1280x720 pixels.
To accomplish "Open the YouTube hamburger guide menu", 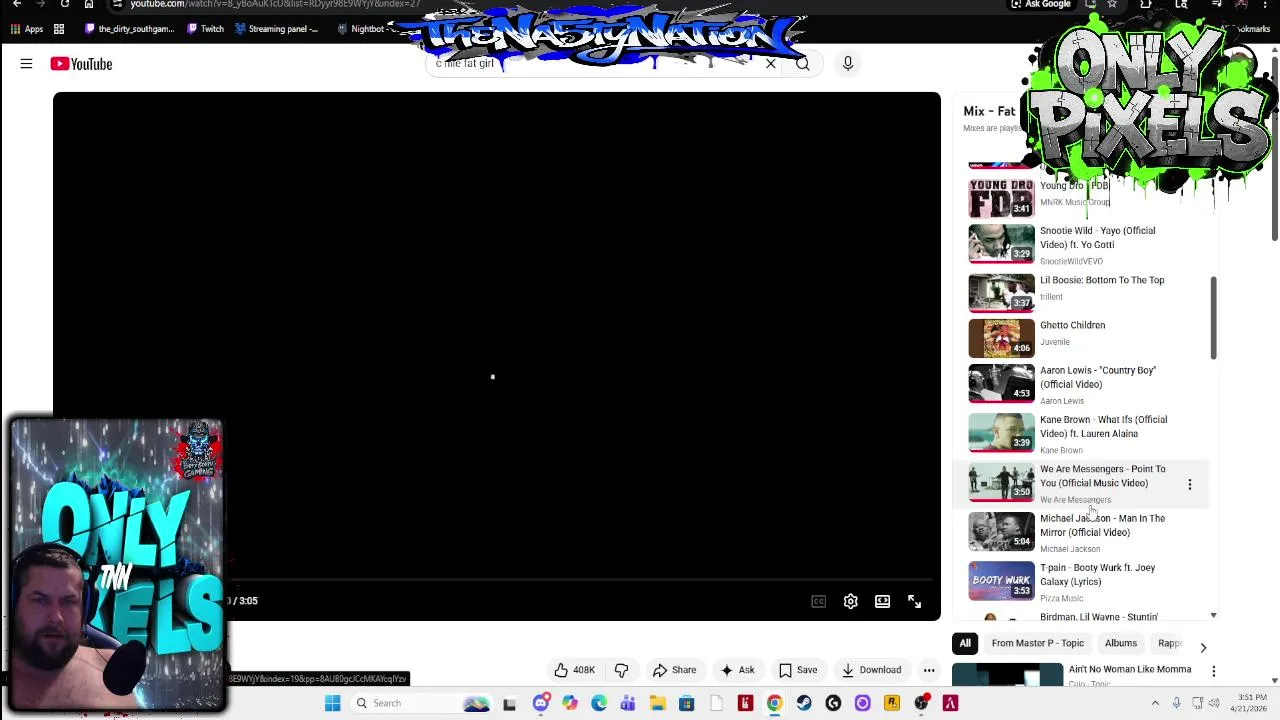I will pos(26,64).
